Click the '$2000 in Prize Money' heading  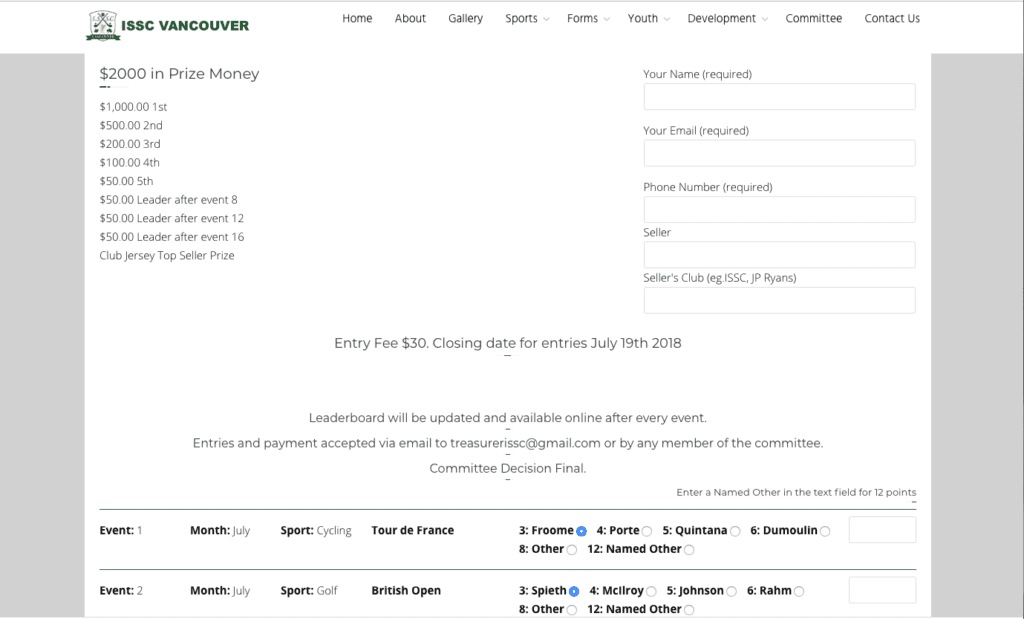click(x=180, y=74)
